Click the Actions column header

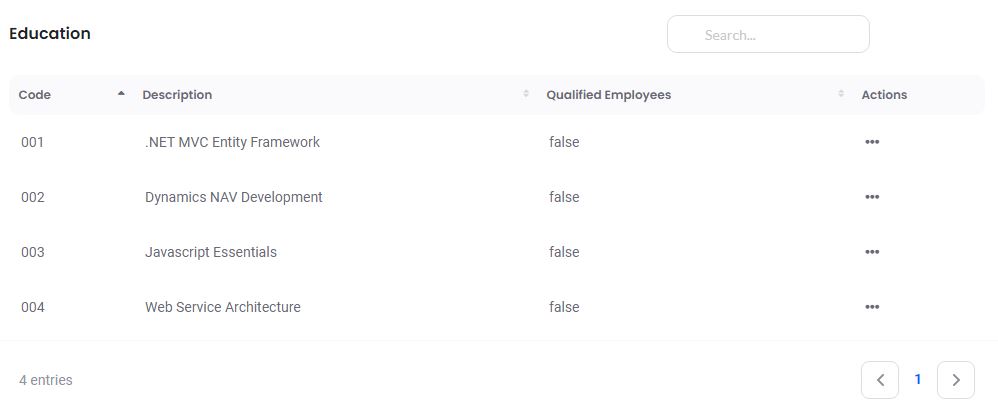[x=884, y=95]
